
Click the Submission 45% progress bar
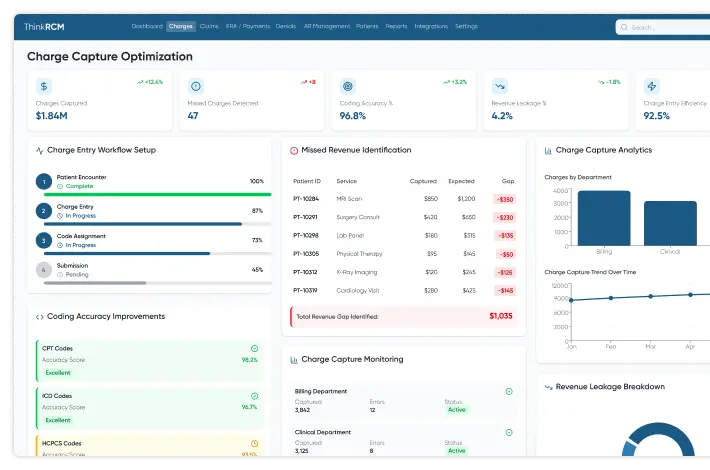pos(158,283)
